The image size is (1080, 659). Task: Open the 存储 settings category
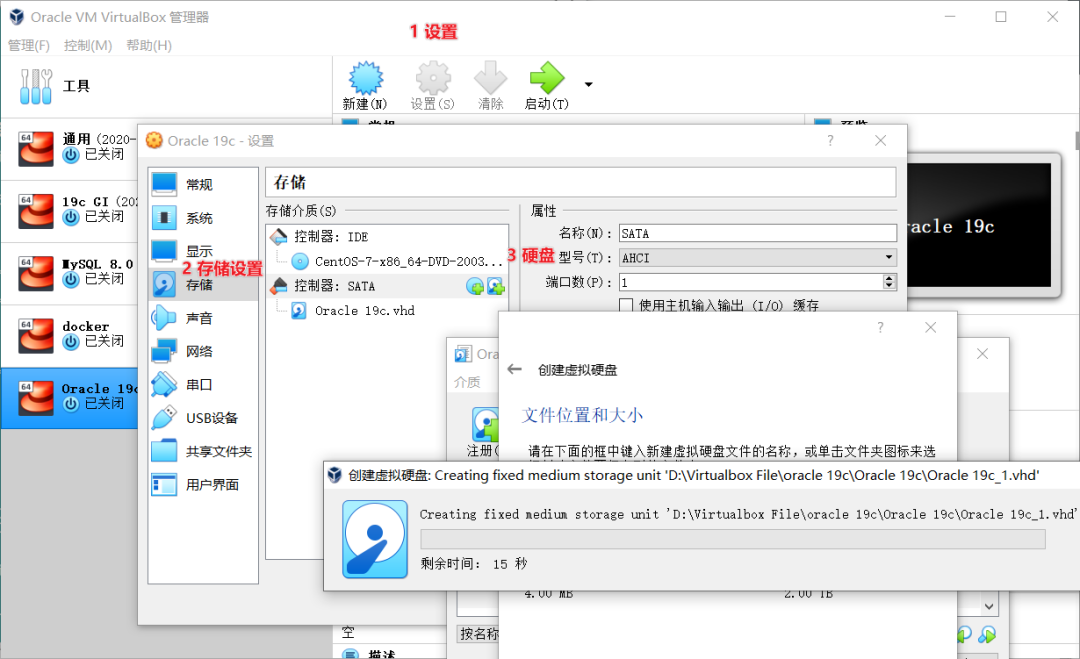[202, 284]
